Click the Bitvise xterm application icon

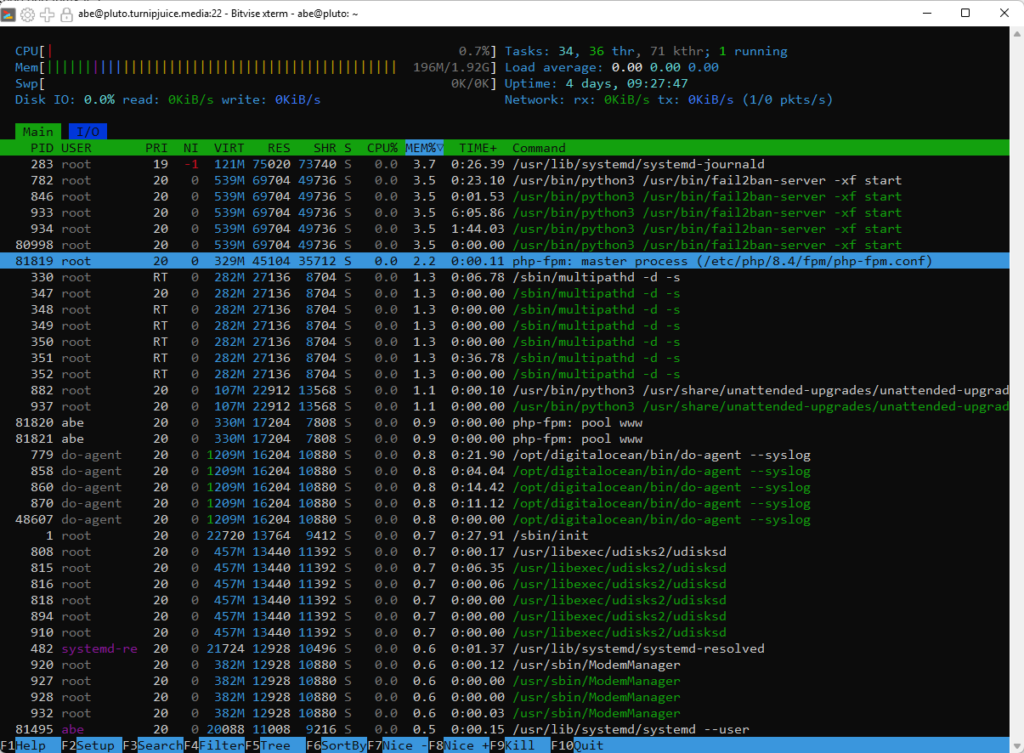[9, 14]
